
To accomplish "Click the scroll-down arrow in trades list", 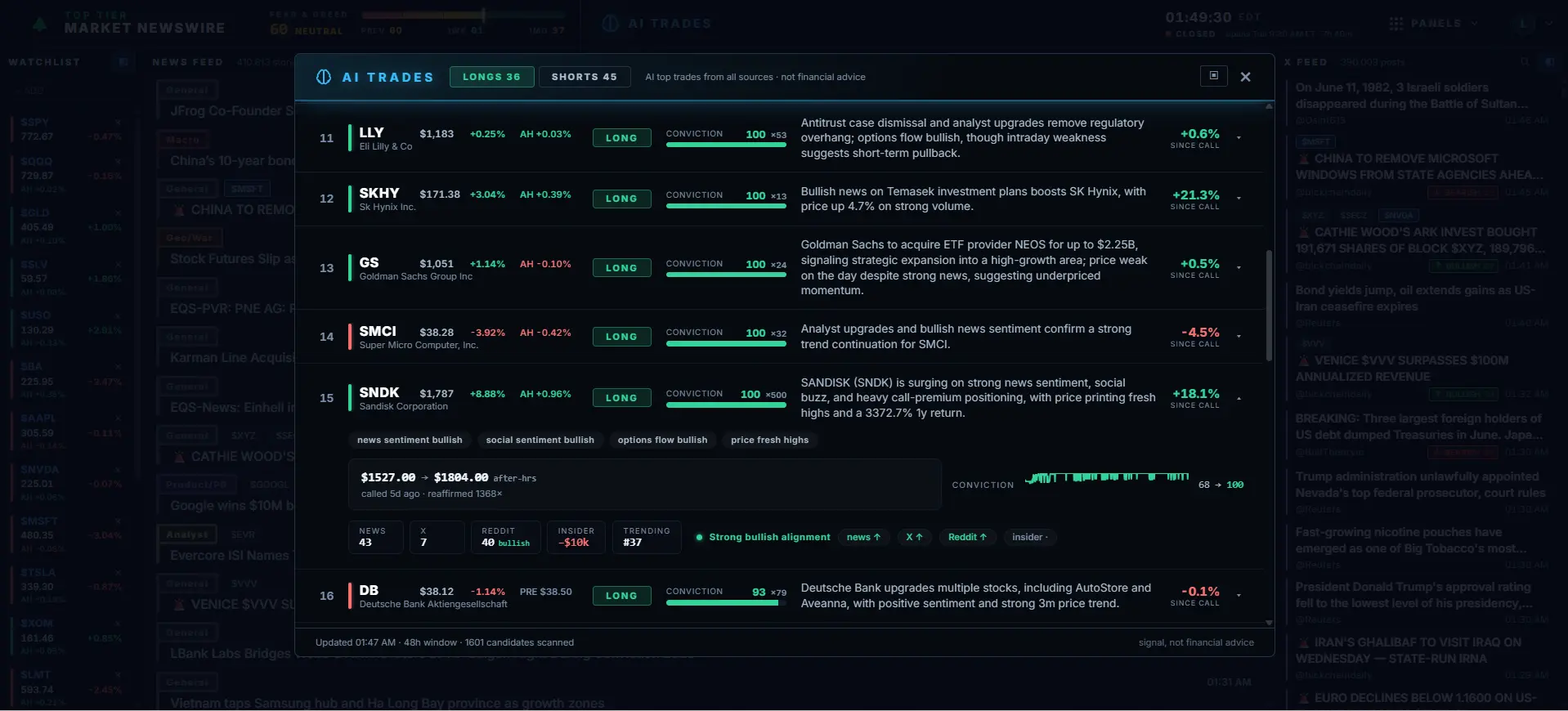I will tap(1269, 623).
